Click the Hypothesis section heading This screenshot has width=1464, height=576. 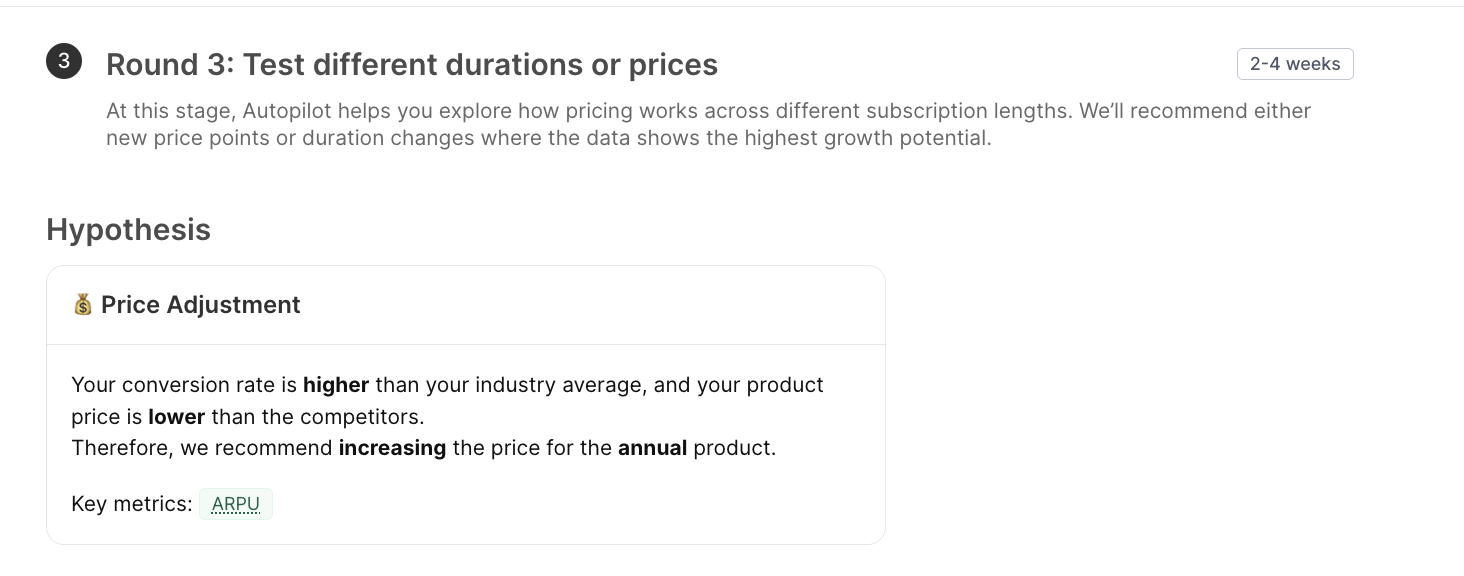coord(129,229)
